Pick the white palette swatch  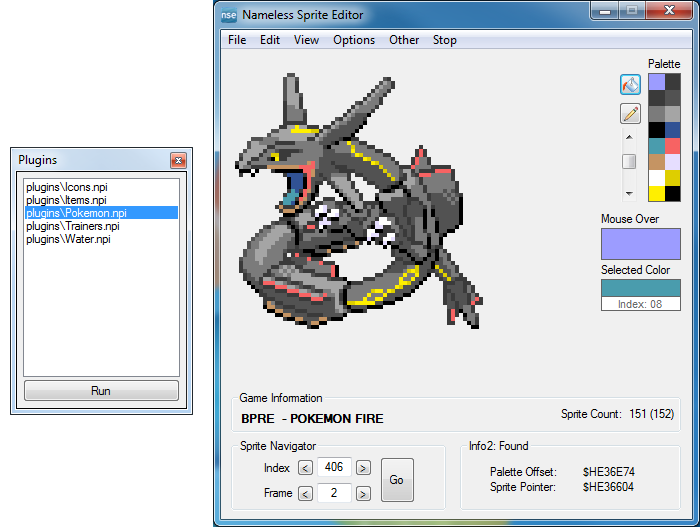click(657, 178)
